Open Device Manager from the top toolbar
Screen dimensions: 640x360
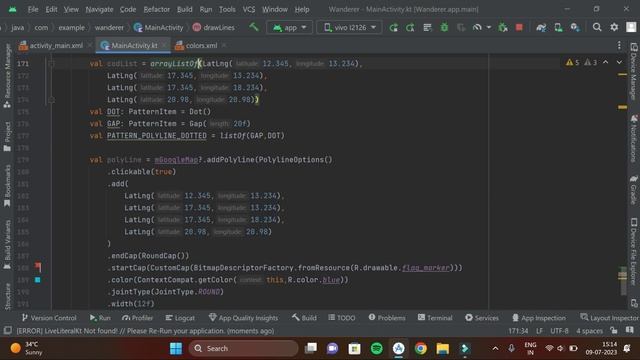[x=558, y=27]
